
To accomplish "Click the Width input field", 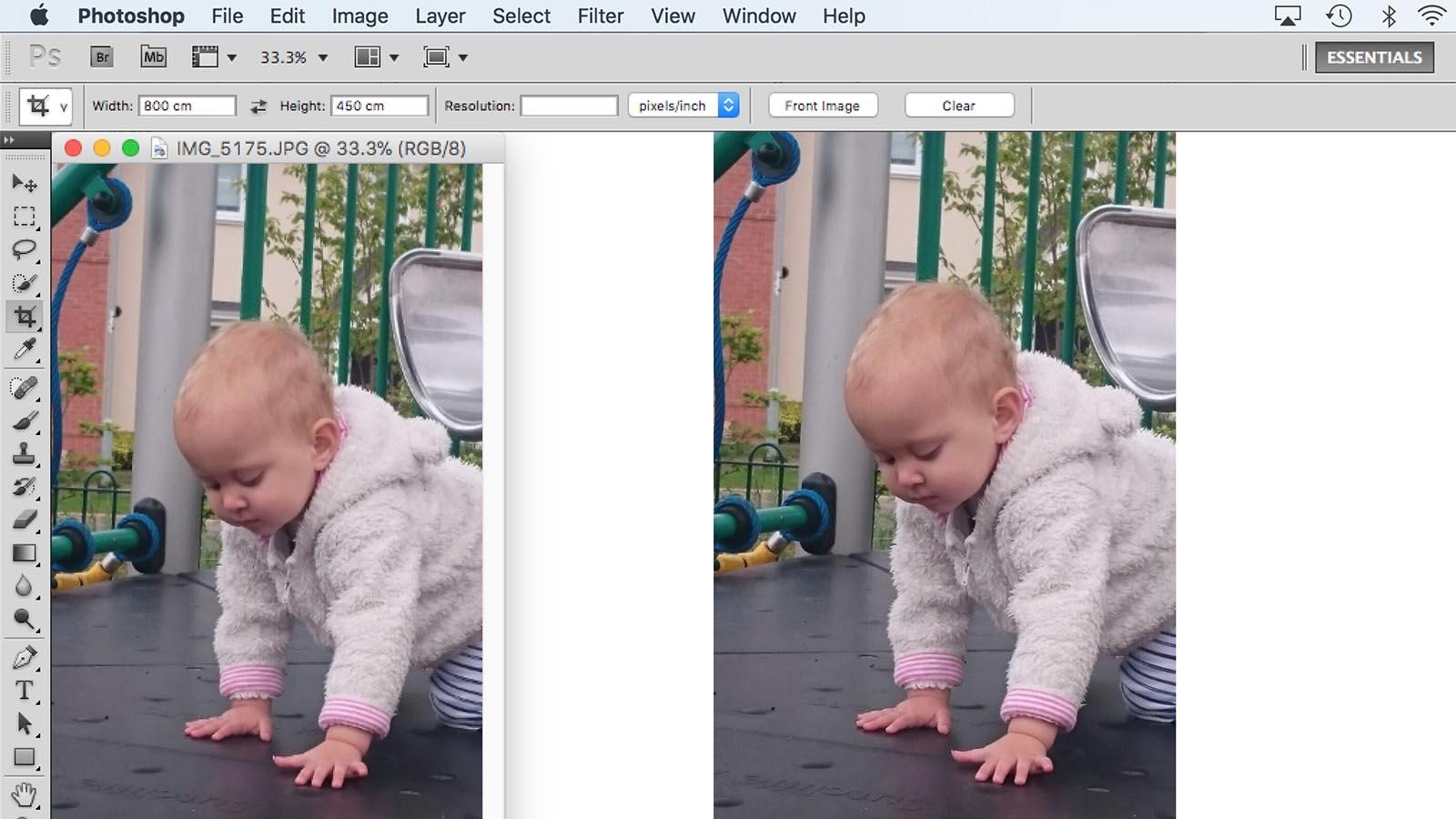I will click(x=187, y=106).
